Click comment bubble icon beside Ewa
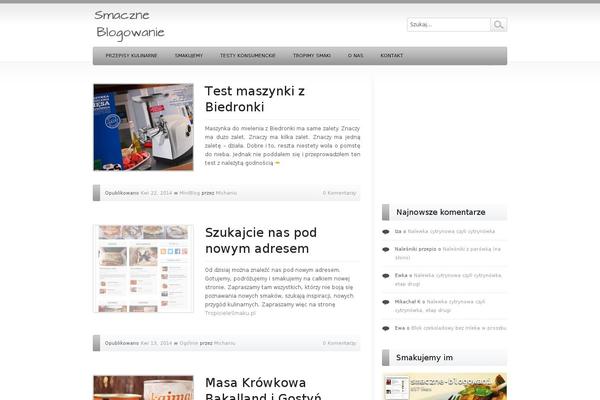This screenshot has height=400, width=600. (386, 328)
